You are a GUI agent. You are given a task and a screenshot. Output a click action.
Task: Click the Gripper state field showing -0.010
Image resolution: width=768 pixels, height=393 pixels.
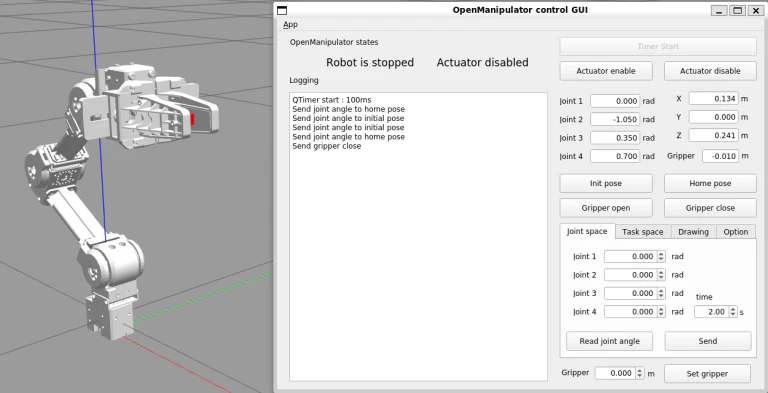[720, 156]
